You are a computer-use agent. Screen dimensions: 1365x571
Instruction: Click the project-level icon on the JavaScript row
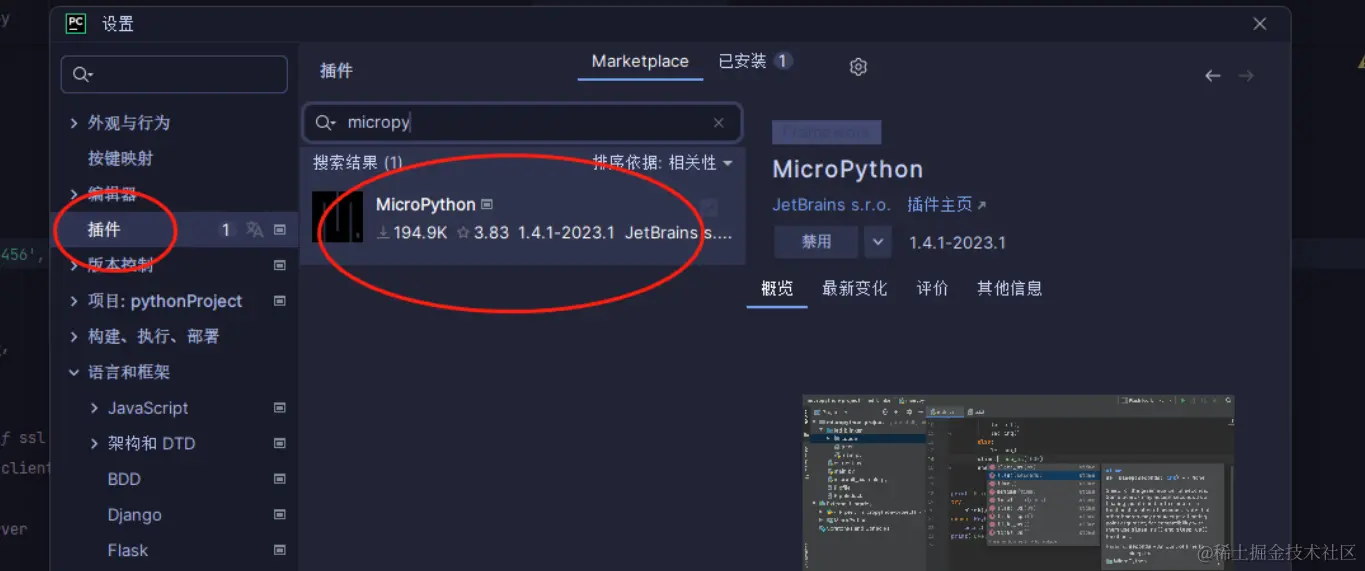pyautogui.click(x=280, y=408)
